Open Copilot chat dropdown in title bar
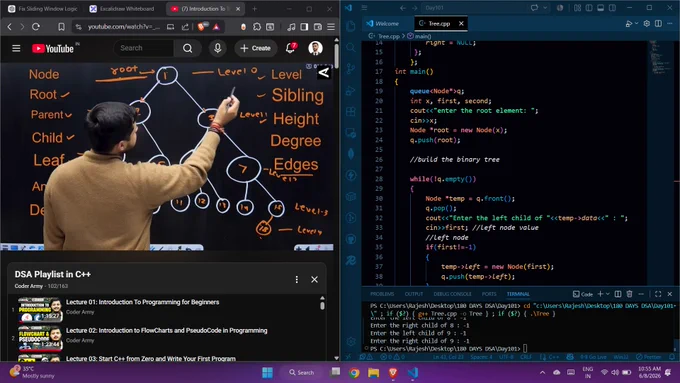680x383 pixels. [x=545, y=8]
